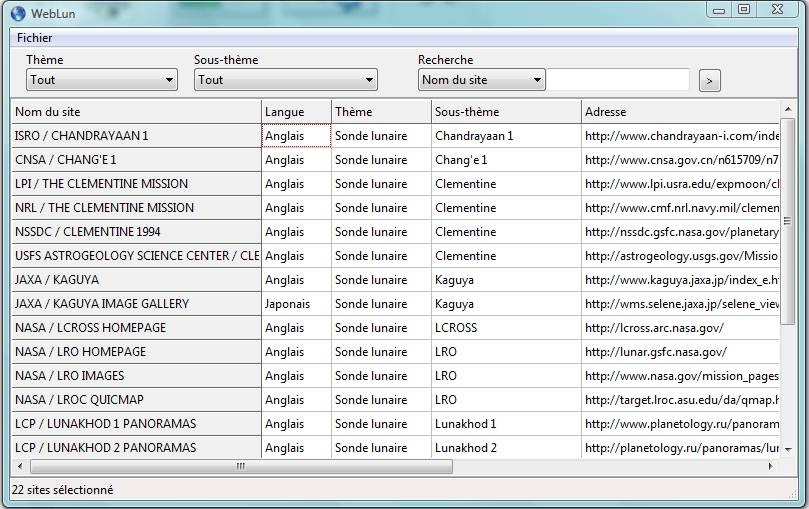Click the http://lcross.arc.nasa.gov/ address

[x=681, y=327]
